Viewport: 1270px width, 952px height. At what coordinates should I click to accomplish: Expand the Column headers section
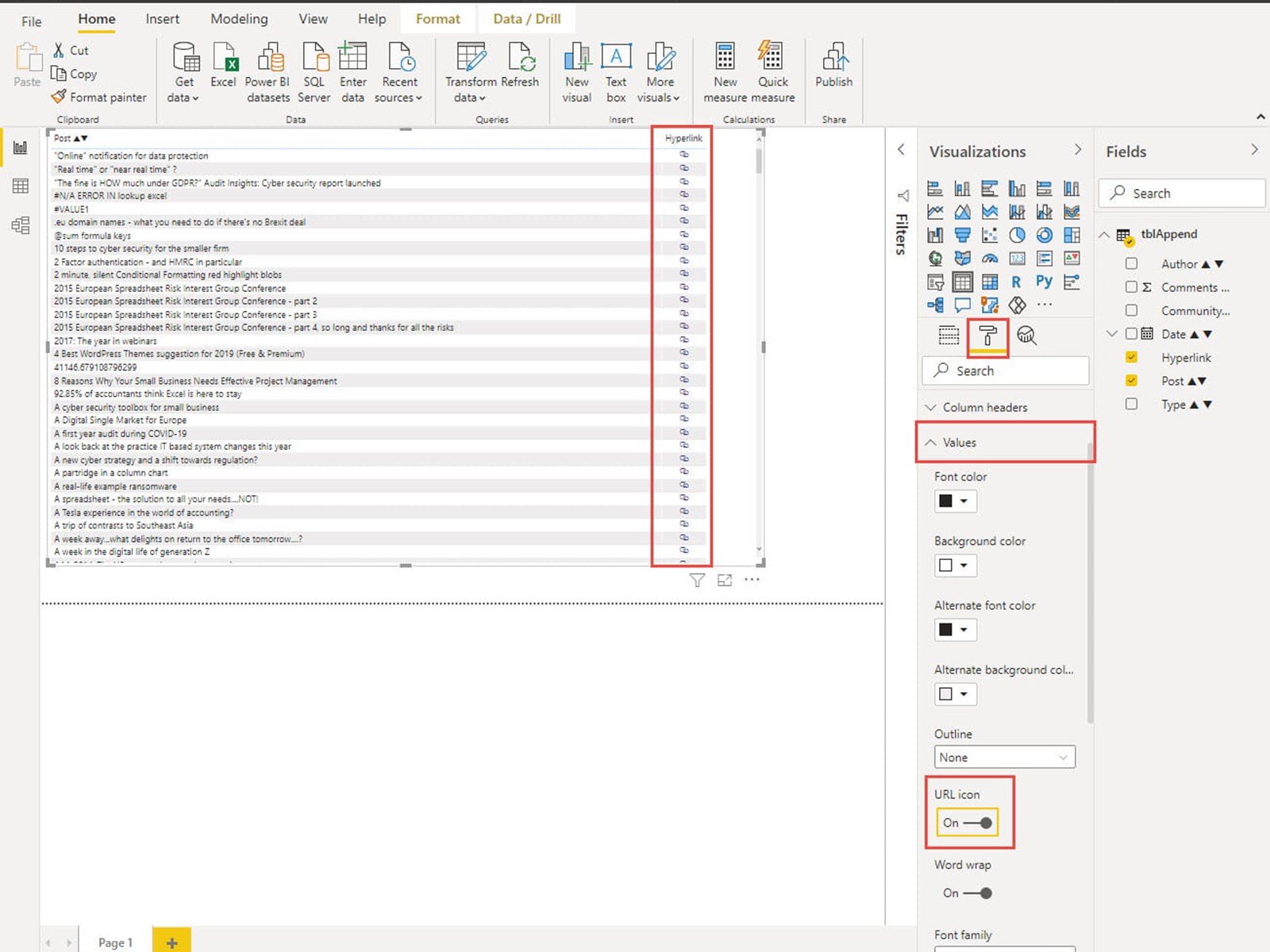(984, 407)
